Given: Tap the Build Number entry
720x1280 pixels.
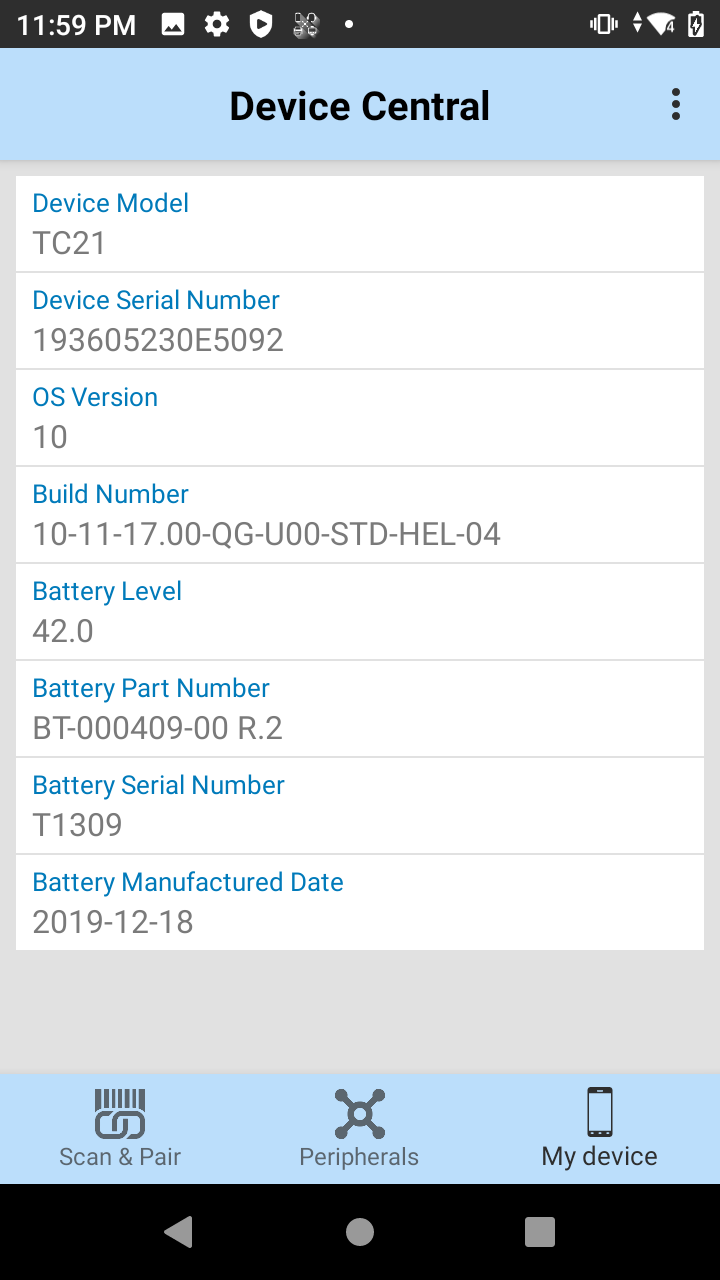Looking at the screenshot, I should point(360,515).
